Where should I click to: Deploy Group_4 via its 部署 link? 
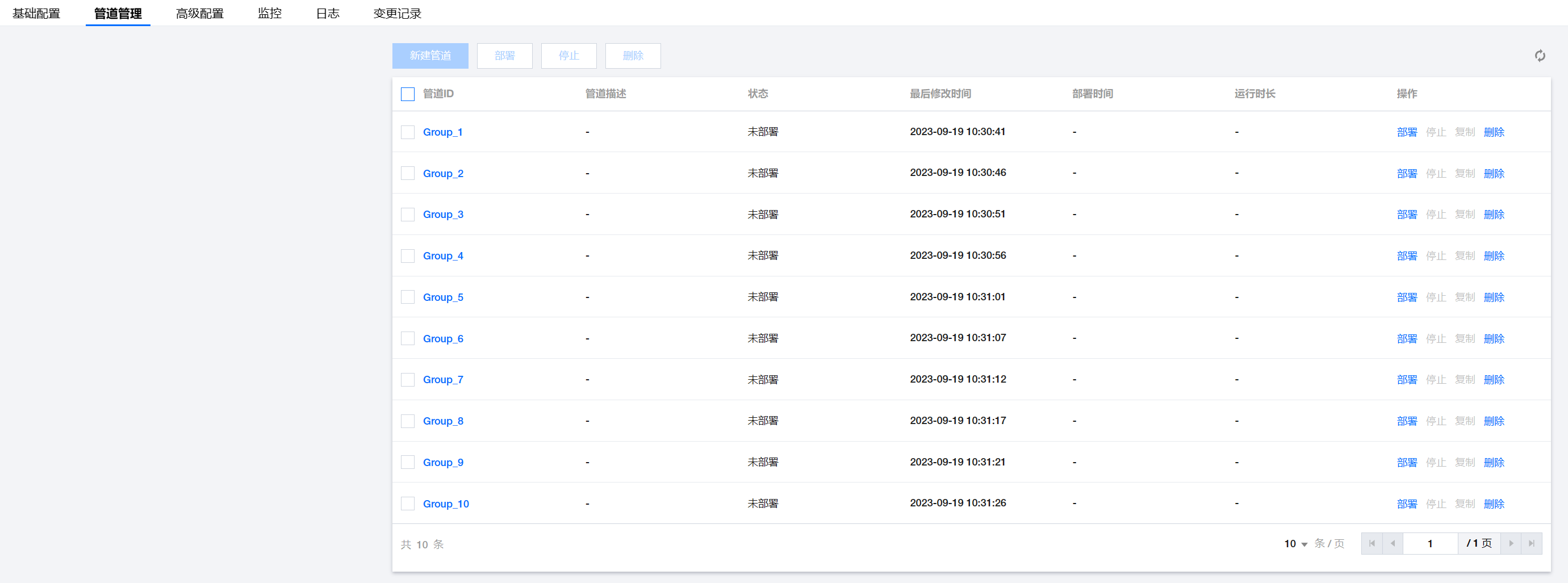tap(1407, 255)
